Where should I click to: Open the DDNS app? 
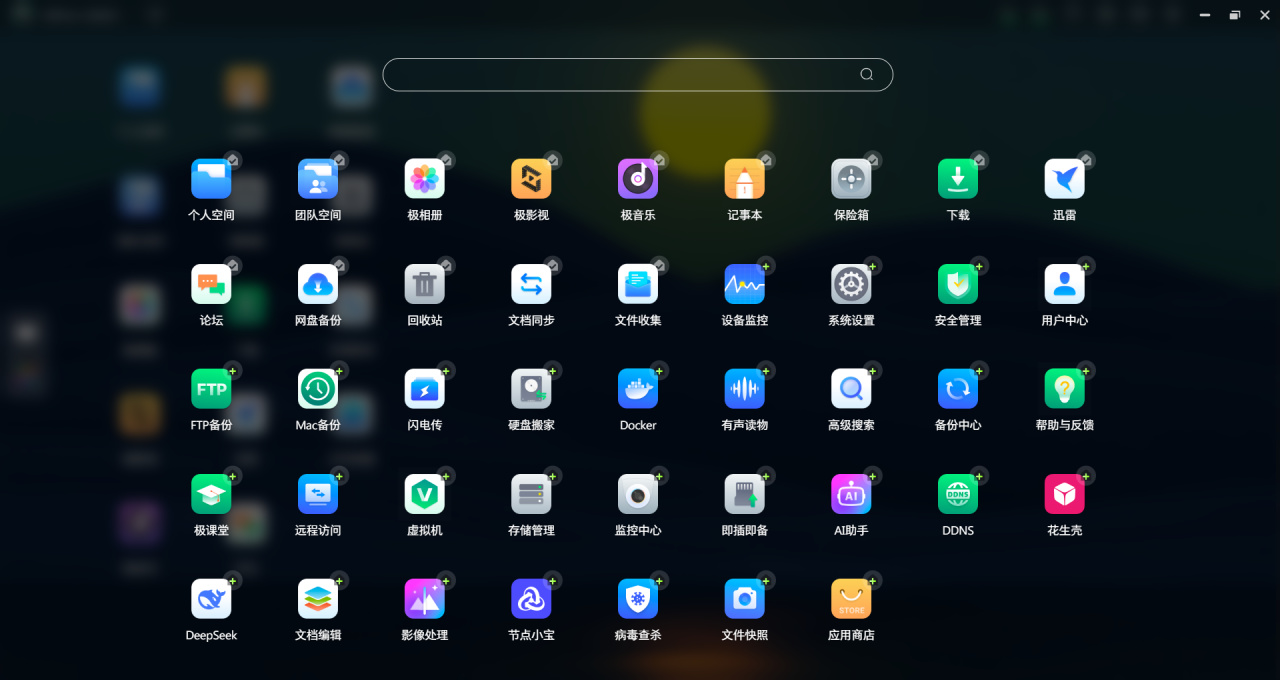(958, 494)
